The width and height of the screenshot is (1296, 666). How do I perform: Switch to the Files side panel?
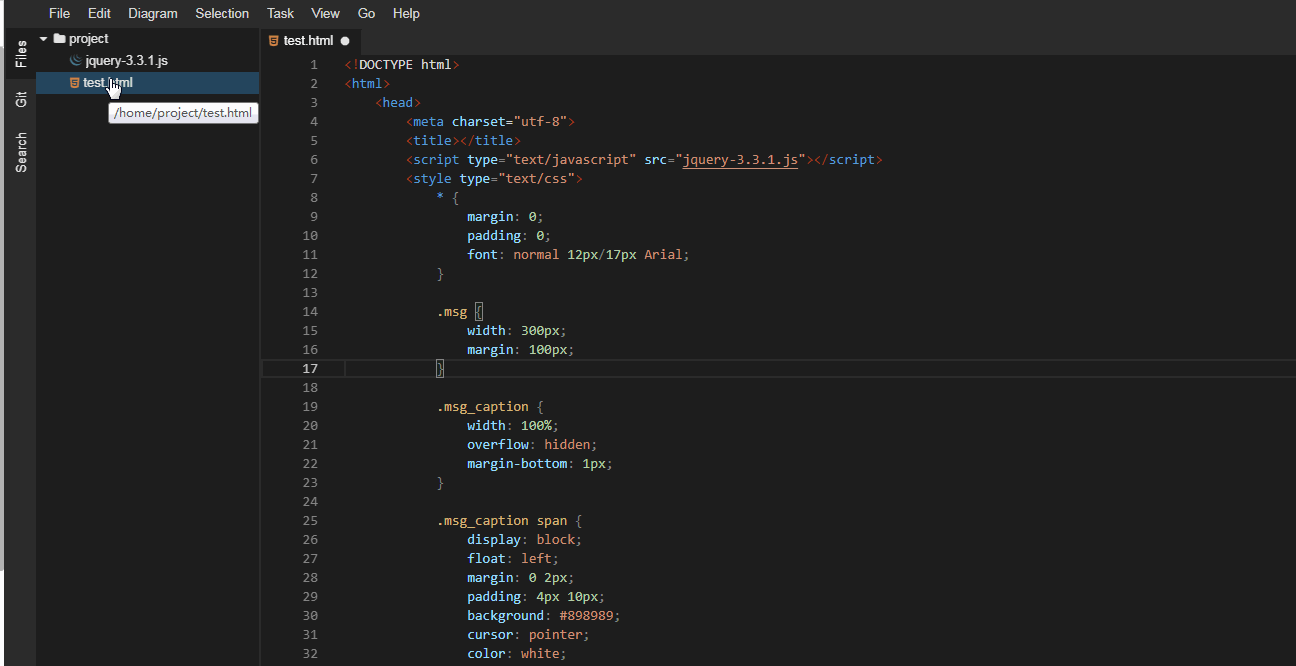(21, 55)
